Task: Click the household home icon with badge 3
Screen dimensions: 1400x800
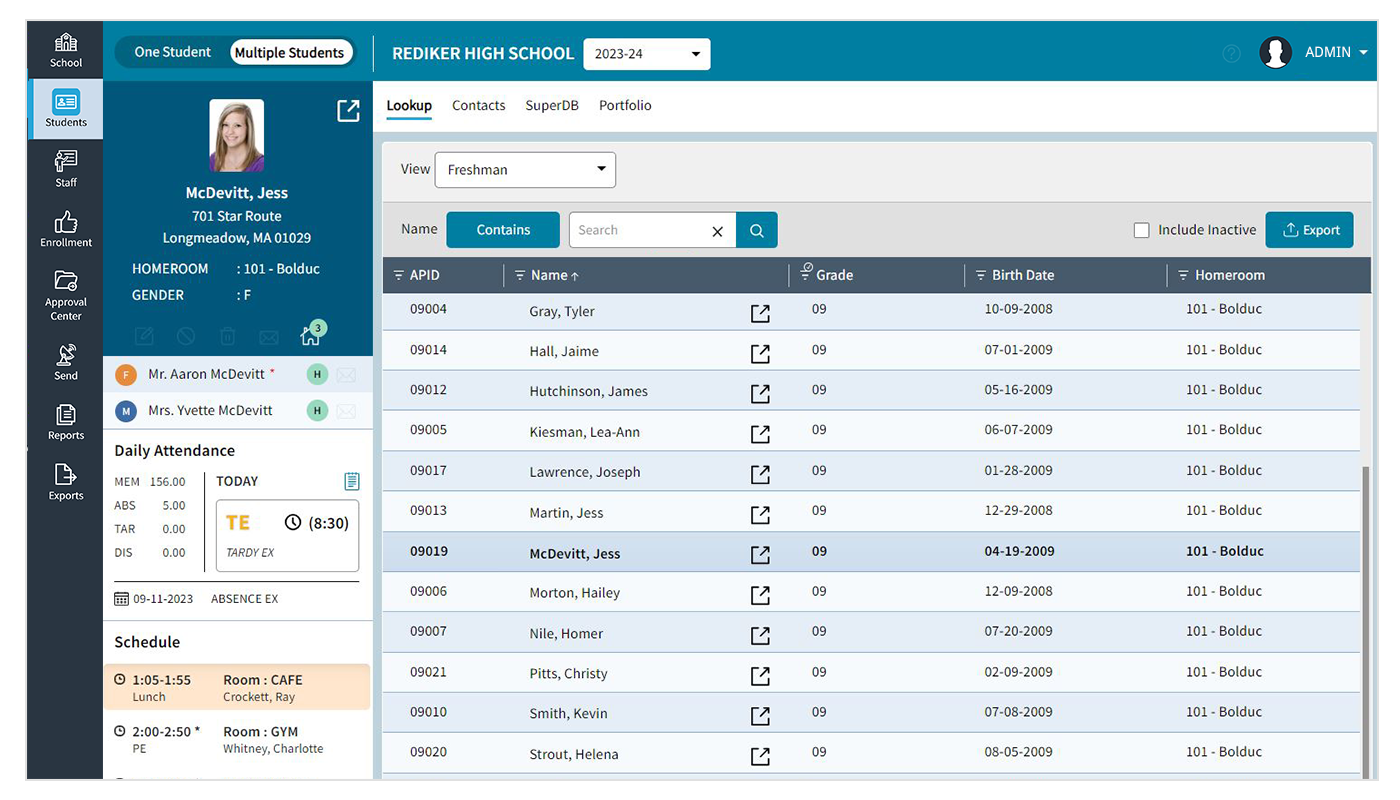Action: tap(310, 335)
